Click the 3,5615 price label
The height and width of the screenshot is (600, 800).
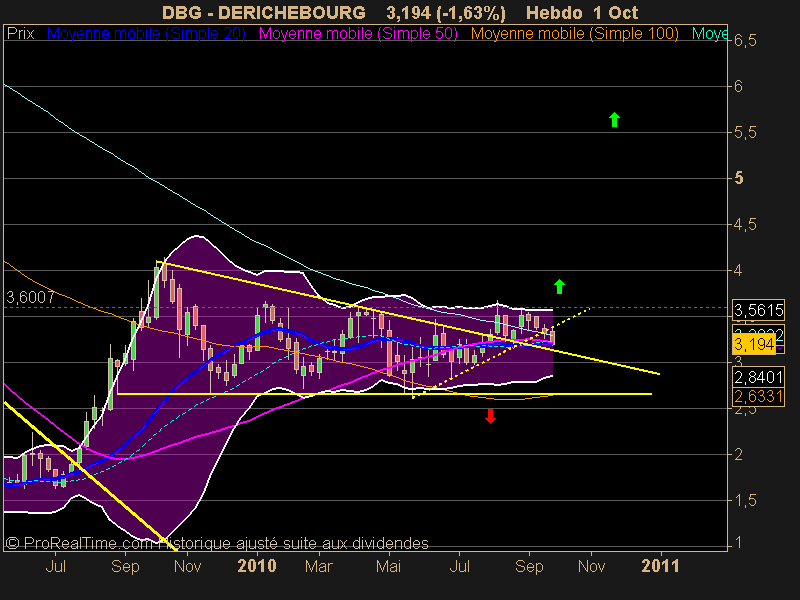[759, 310]
